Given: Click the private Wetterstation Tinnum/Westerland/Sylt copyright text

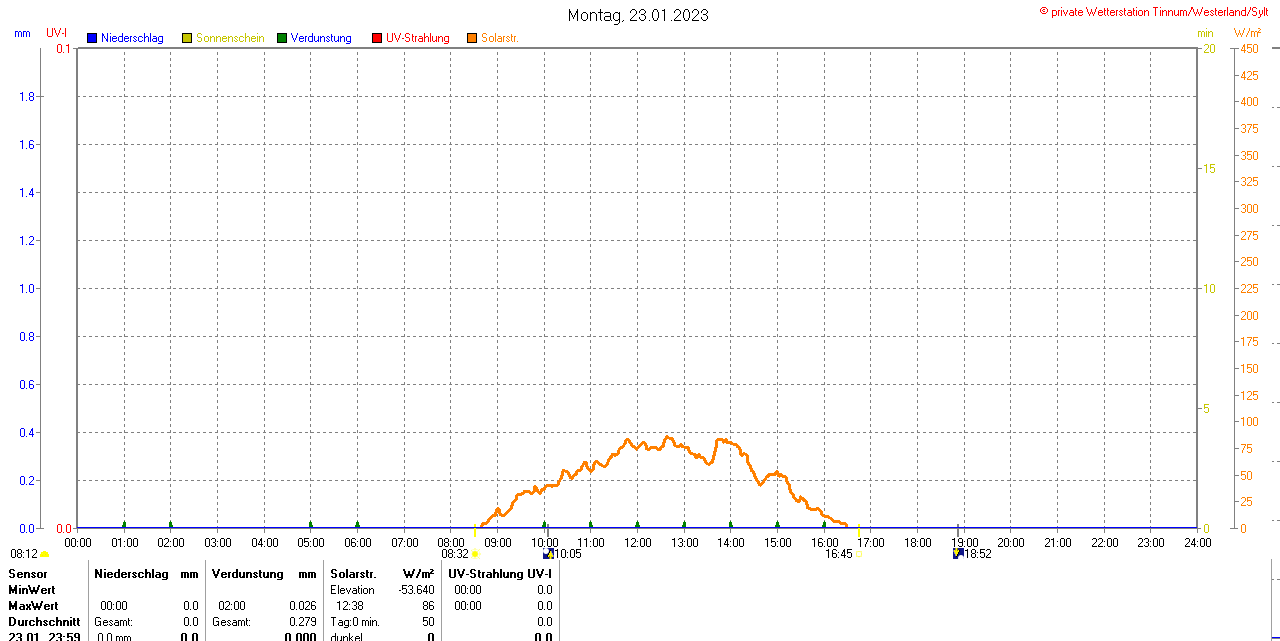Looking at the screenshot, I should [1158, 12].
